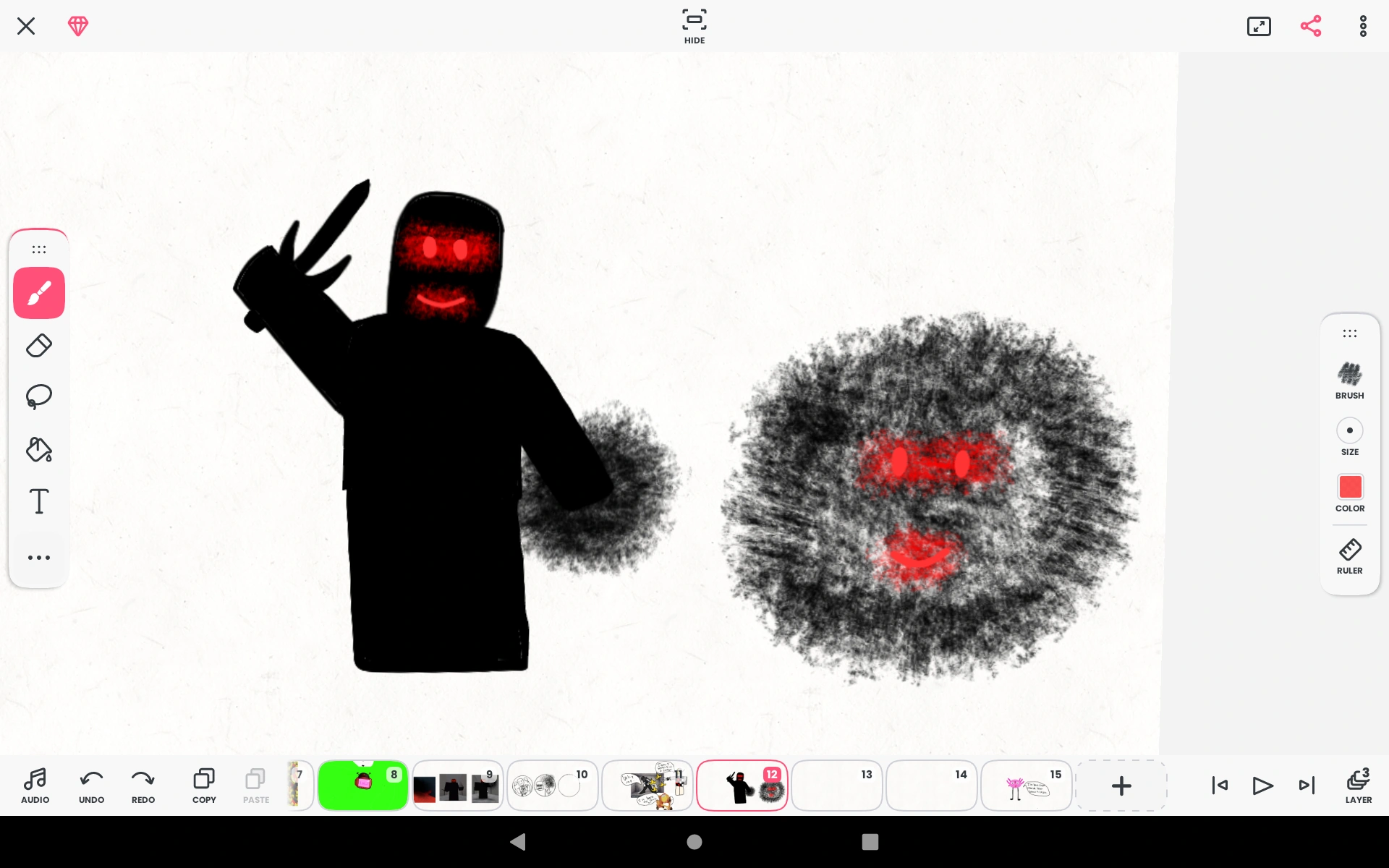
Task: Undo the last stroke
Action: pyautogui.click(x=91, y=785)
